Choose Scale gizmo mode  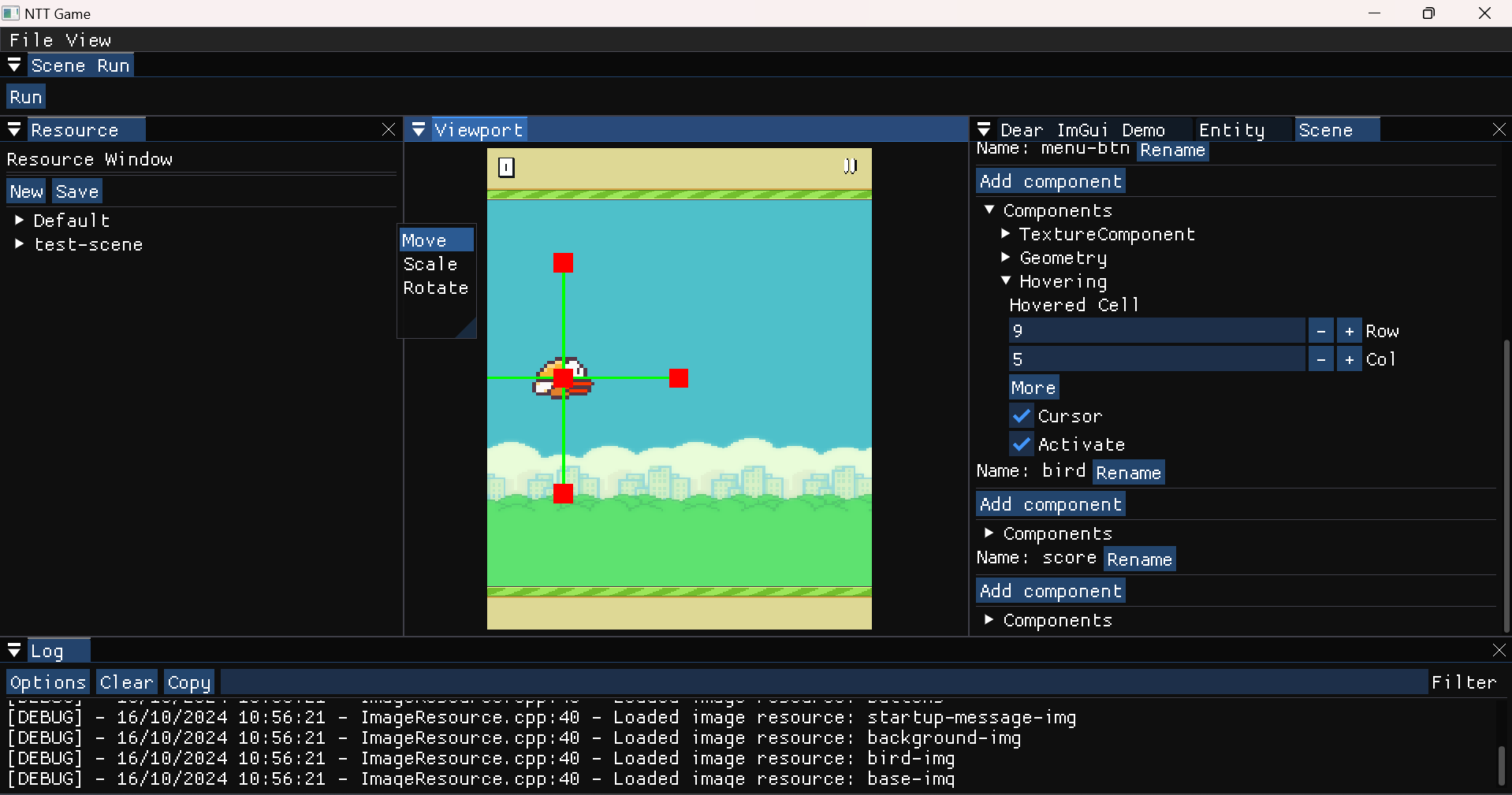pos(437,264)
